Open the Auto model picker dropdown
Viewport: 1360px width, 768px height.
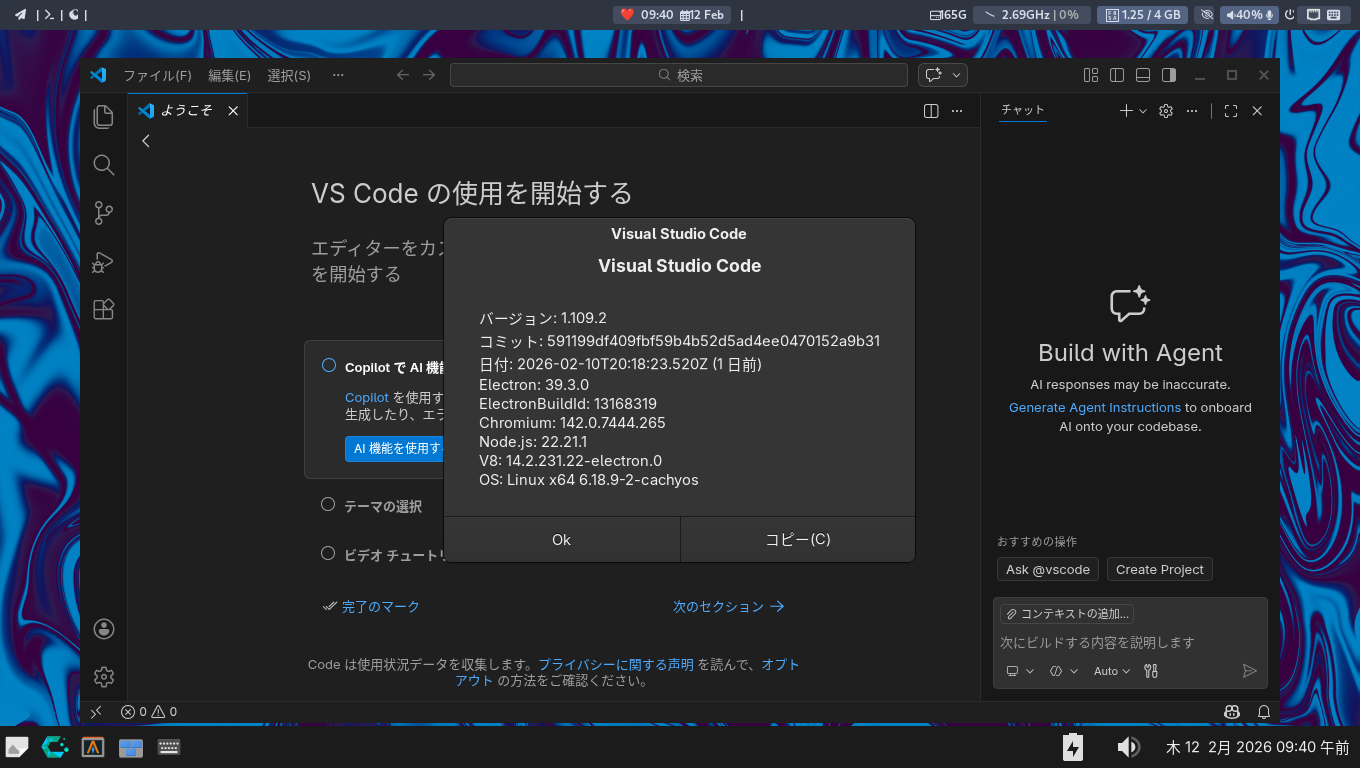(x=1112, y=671)
